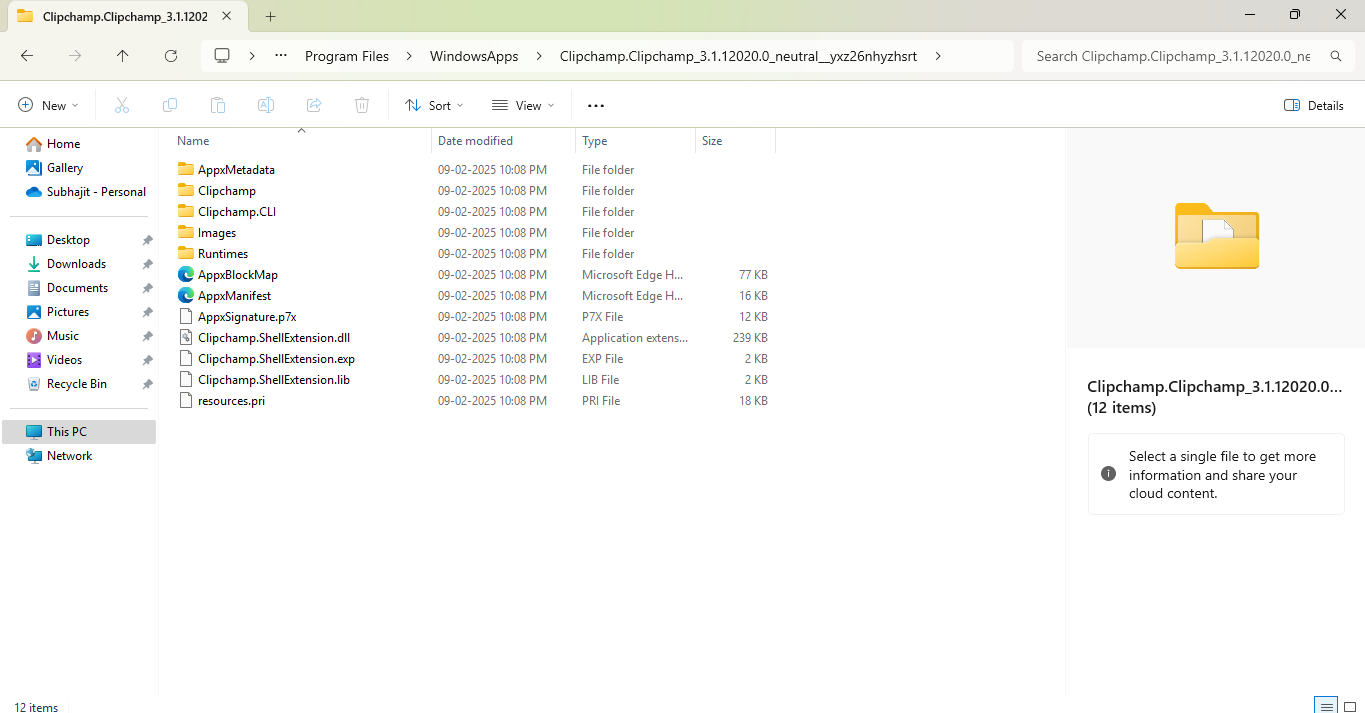The height and width of the screenshot is (713, 1365).
Task: Select the Runtimes folder
Action: pyautogui.click(x=223, y=254)
